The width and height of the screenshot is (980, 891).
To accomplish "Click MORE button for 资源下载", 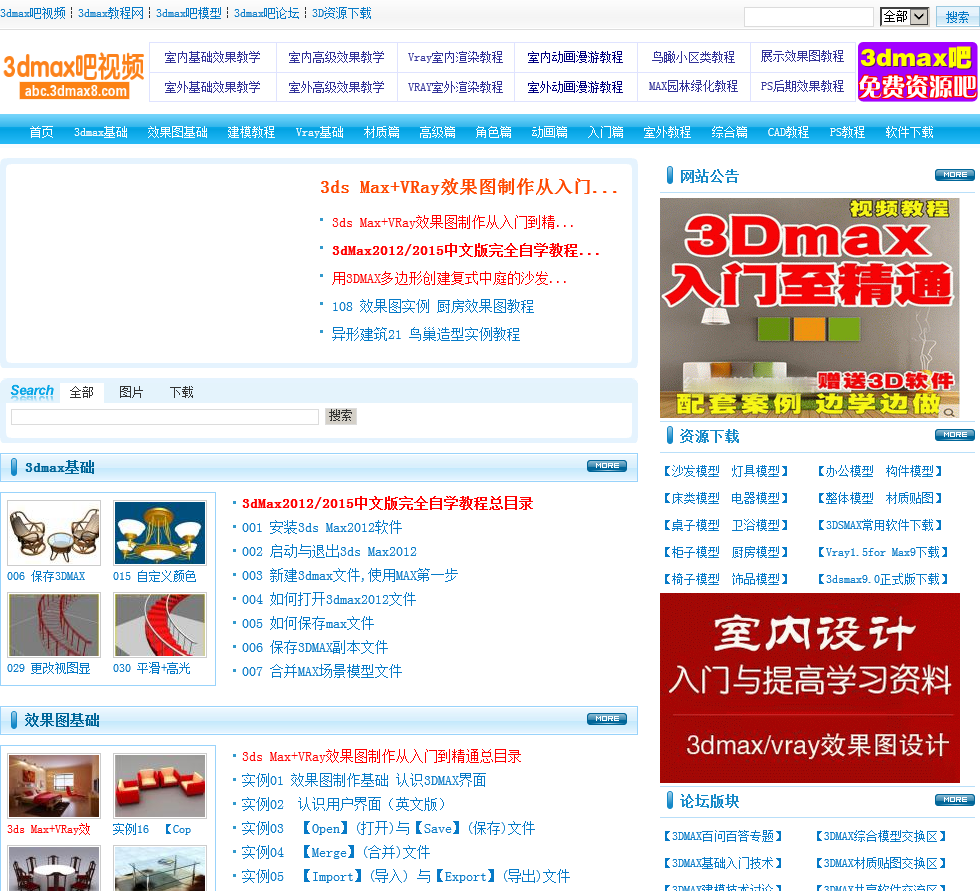I will (955, 435).
